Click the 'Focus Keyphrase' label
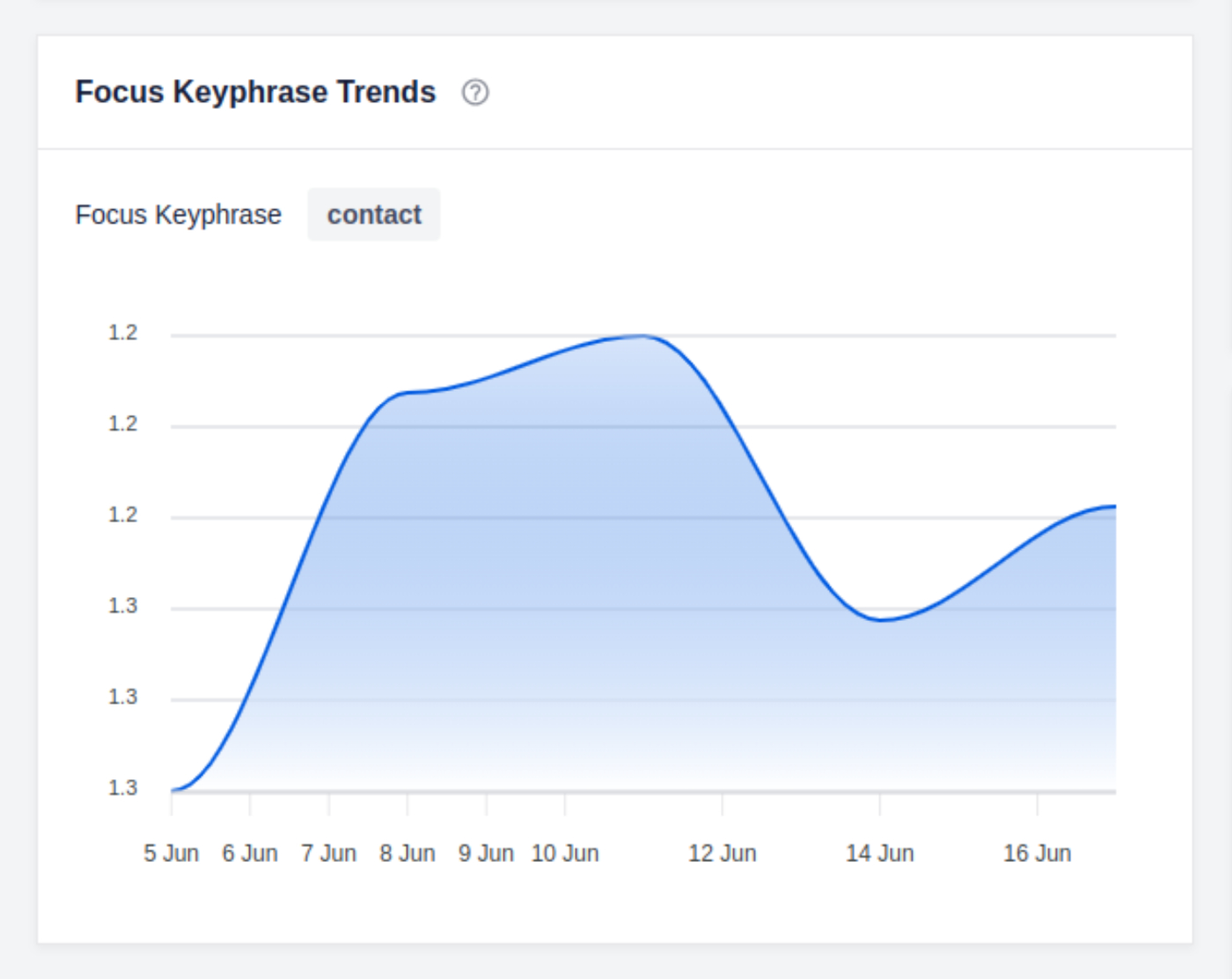 [x=179, y=215]
